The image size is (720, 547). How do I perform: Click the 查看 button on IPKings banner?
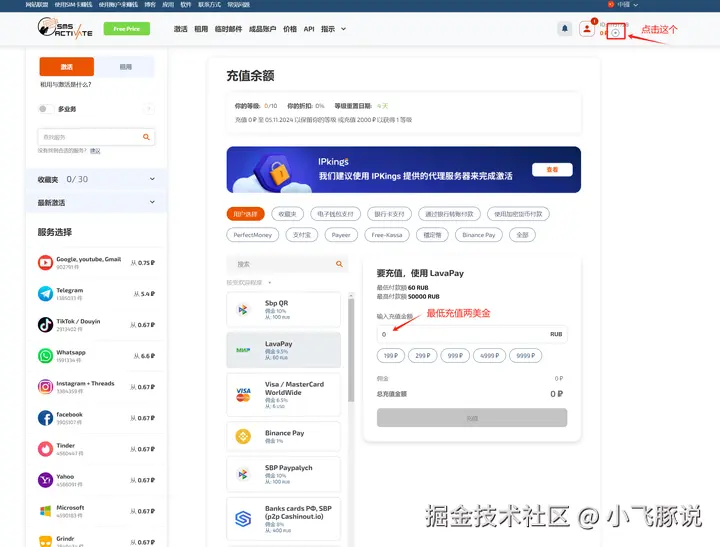552,169
